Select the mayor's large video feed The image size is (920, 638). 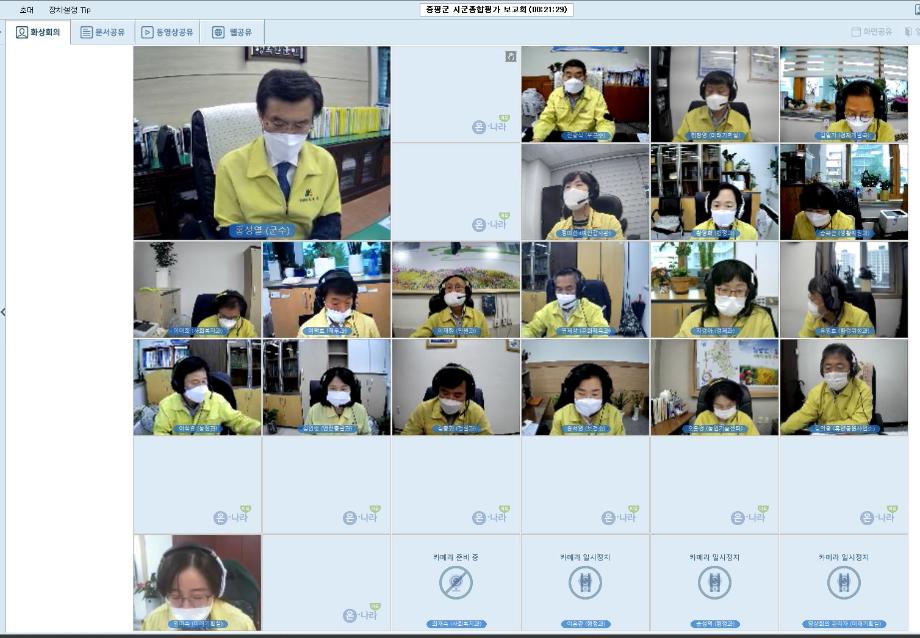pyautogui.click(x=262, y=140)
